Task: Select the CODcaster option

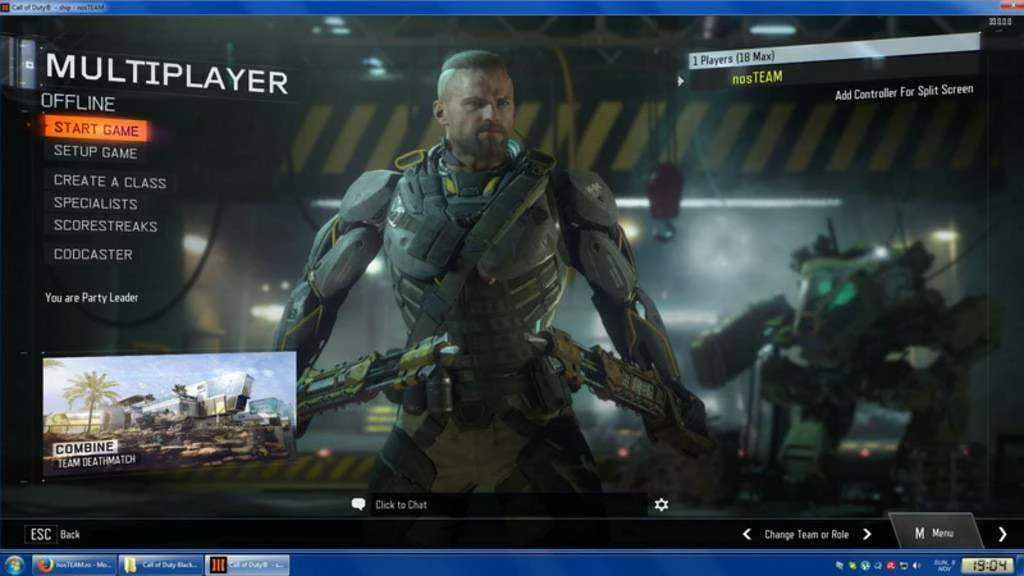Action: pyautogui.click(x=93, y=255)
